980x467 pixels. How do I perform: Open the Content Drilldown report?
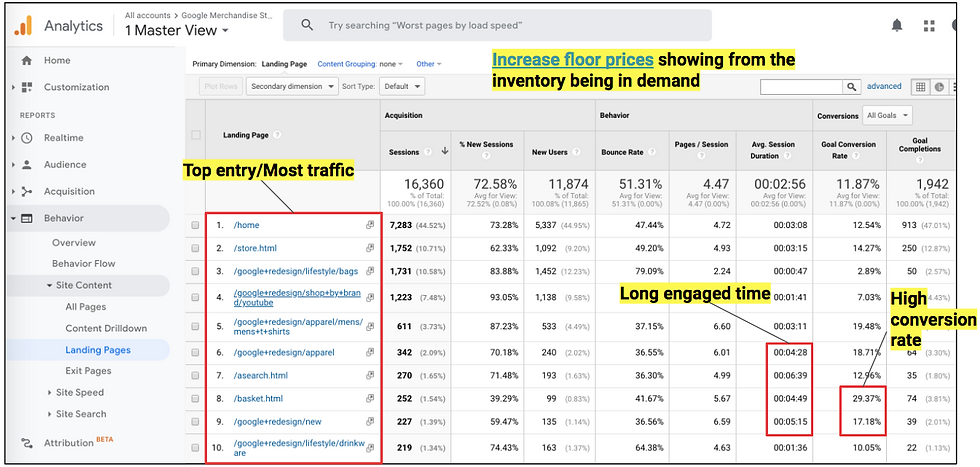(106, 328)
